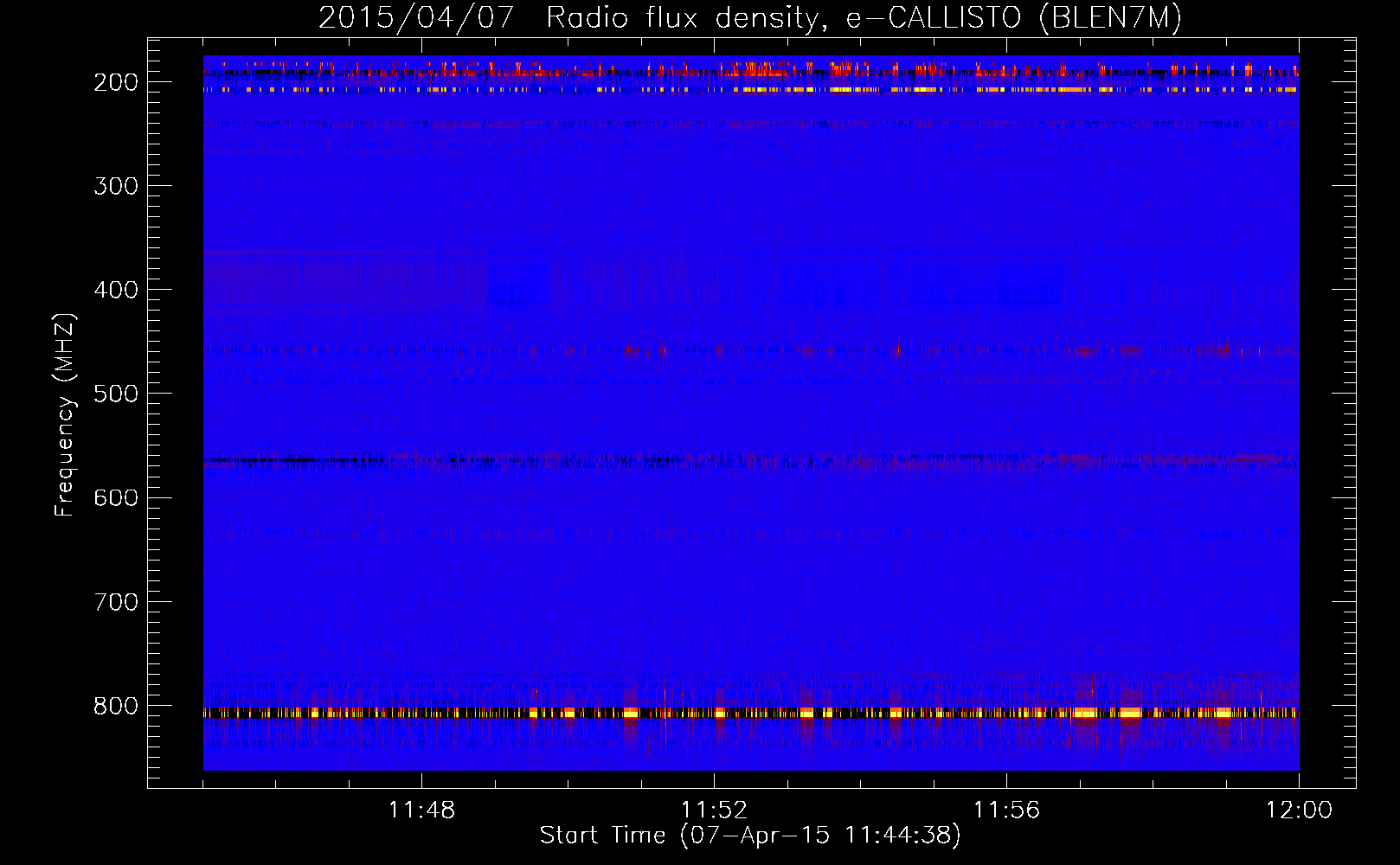Click the "Start Time (07-Apr-15 11:44:38)" label

coord(750,836)
